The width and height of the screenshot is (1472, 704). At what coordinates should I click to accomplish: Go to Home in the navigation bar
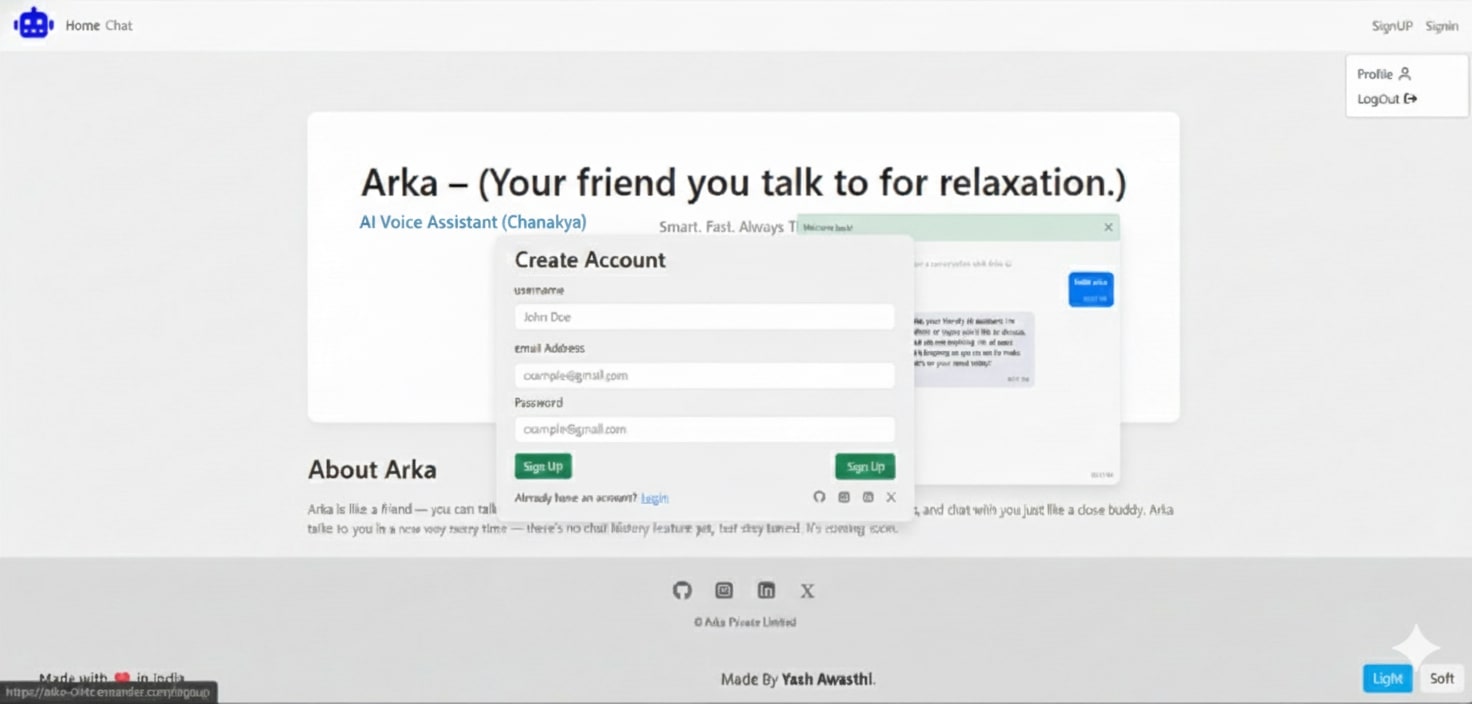[82, 25]
